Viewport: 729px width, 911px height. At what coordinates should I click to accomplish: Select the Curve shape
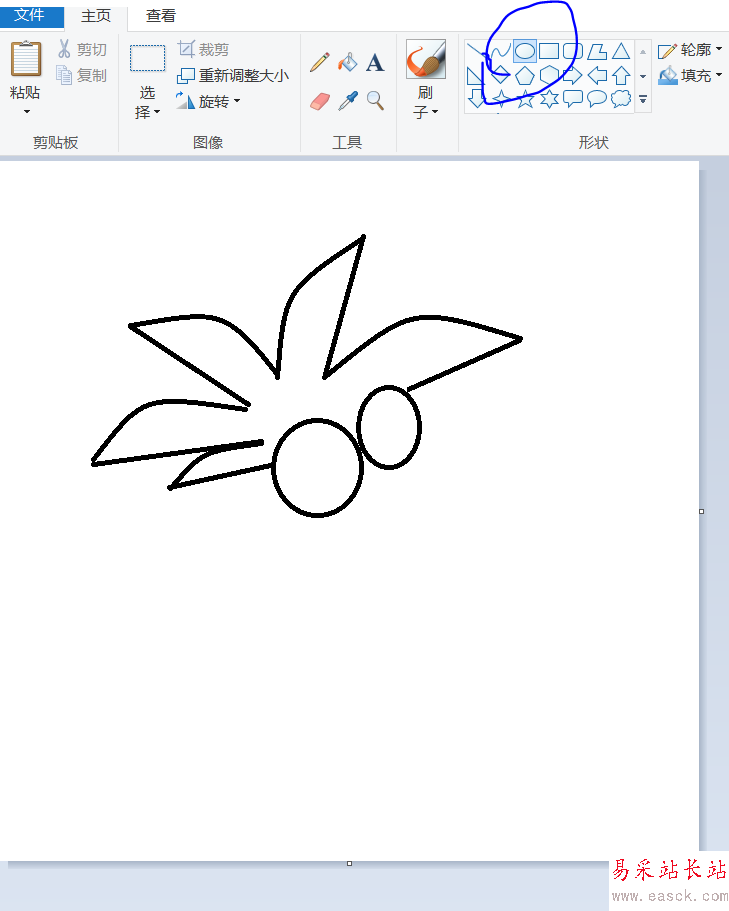coord(500,51)
